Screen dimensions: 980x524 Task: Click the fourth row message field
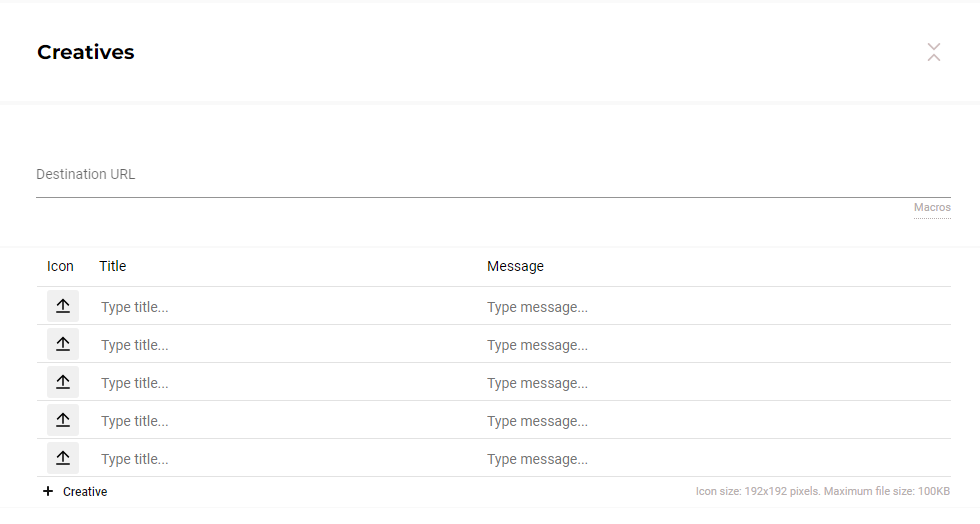coord(715,421)
